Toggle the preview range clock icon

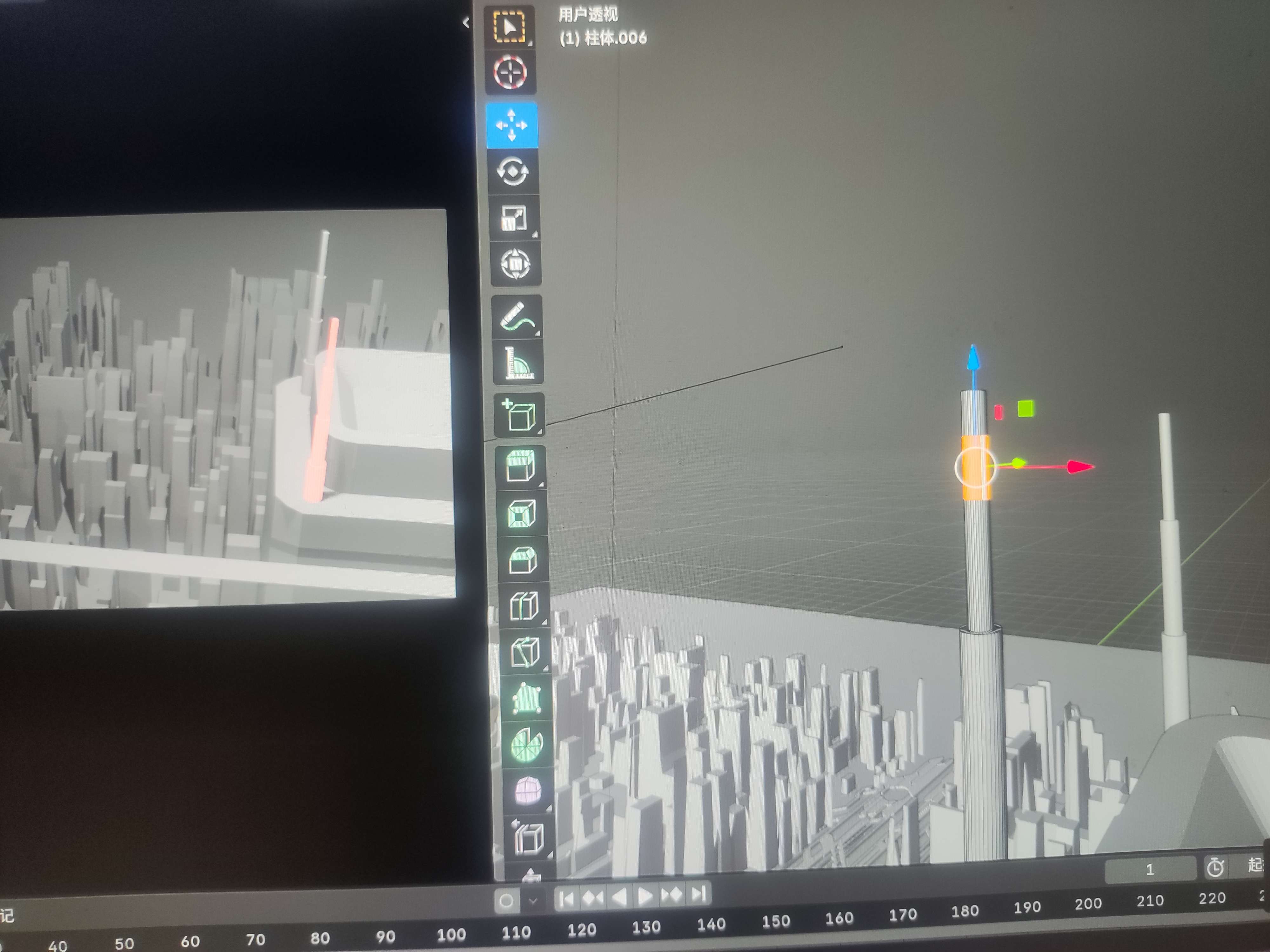1215,867
